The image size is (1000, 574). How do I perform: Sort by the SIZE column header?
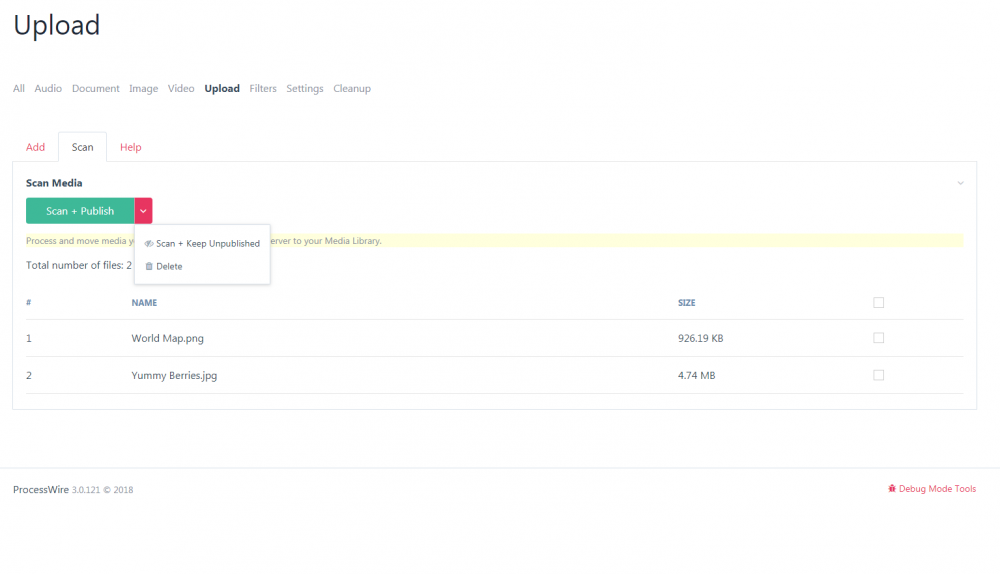click(x=687, y=303)
